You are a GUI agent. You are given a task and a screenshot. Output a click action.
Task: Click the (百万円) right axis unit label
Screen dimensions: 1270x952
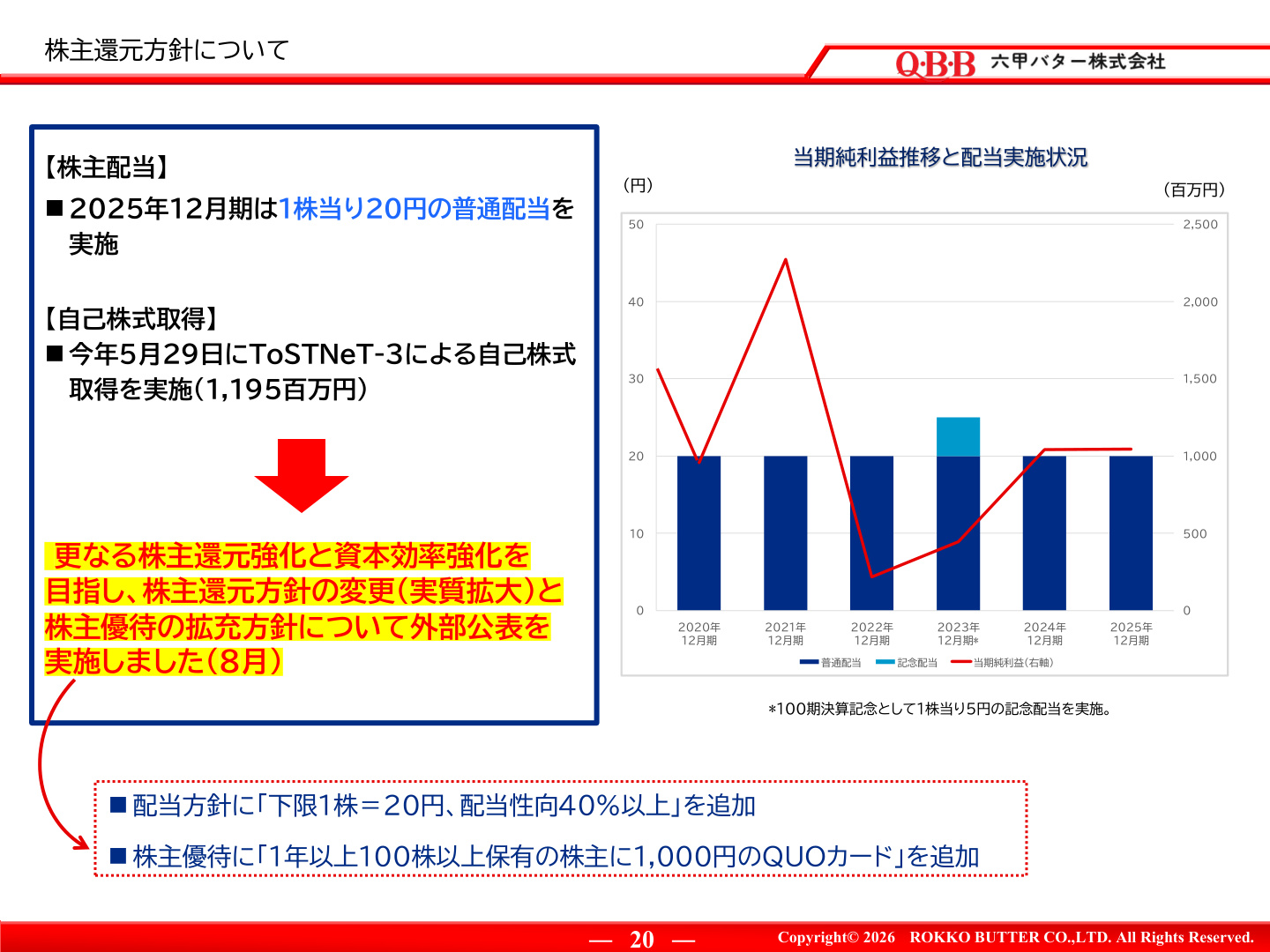1194,190
